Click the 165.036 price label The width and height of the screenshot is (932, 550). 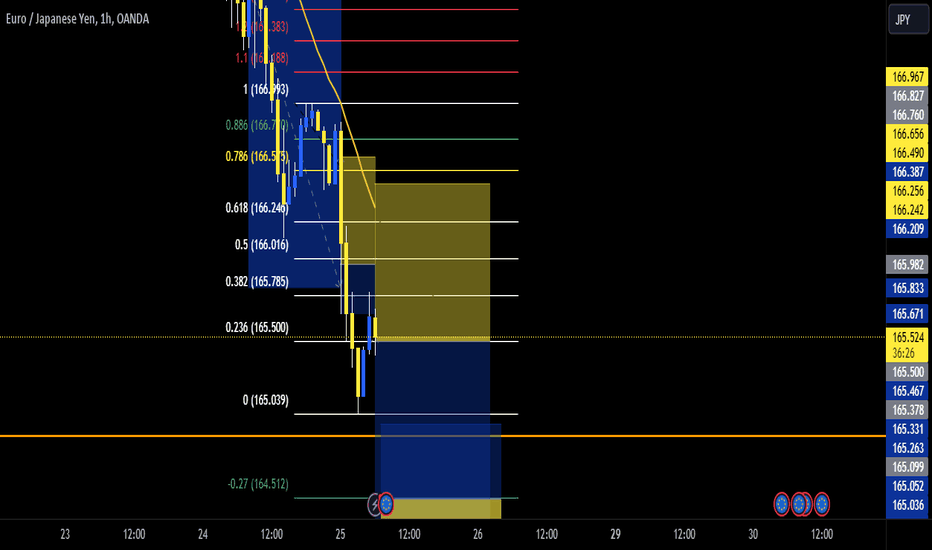coord(908,505)
